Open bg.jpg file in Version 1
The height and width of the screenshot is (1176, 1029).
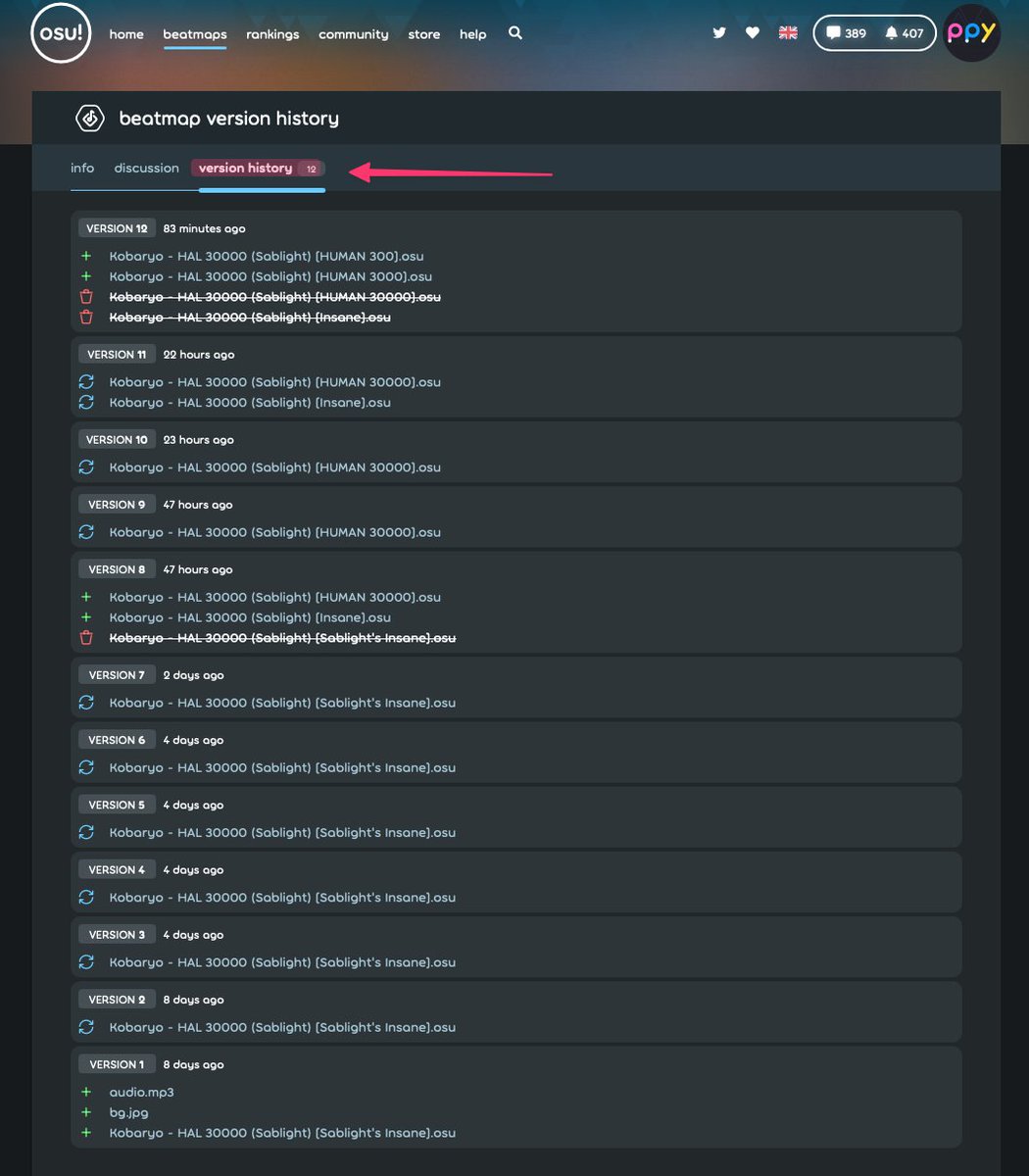coord(128,1112)
